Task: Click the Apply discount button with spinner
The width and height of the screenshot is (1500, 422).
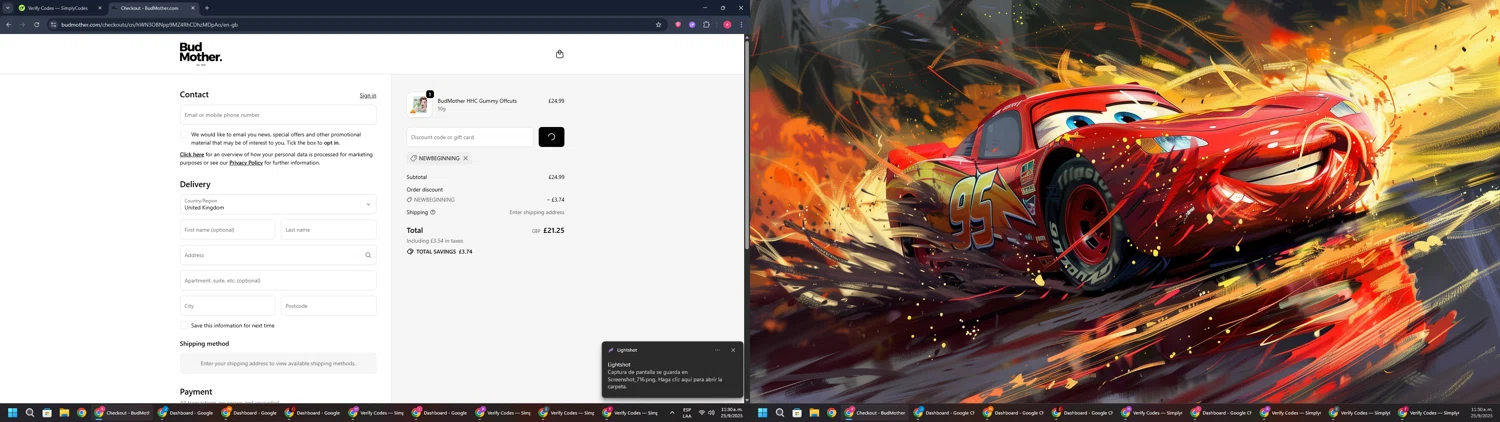Action: point(551,137)
